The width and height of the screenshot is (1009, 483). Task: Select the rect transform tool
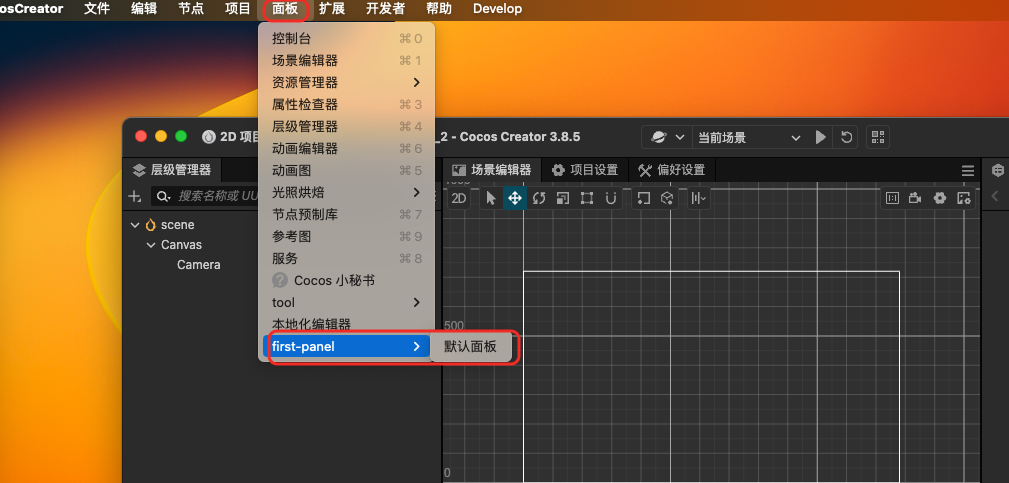[x=587, y=198]
